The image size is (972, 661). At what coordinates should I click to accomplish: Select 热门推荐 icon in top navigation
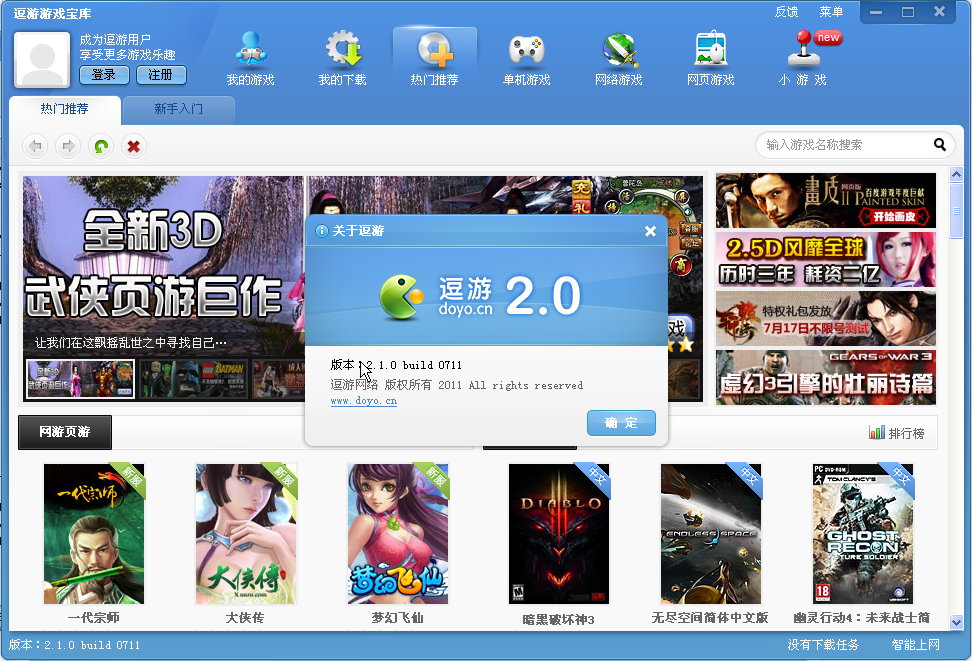coord(435,58)
